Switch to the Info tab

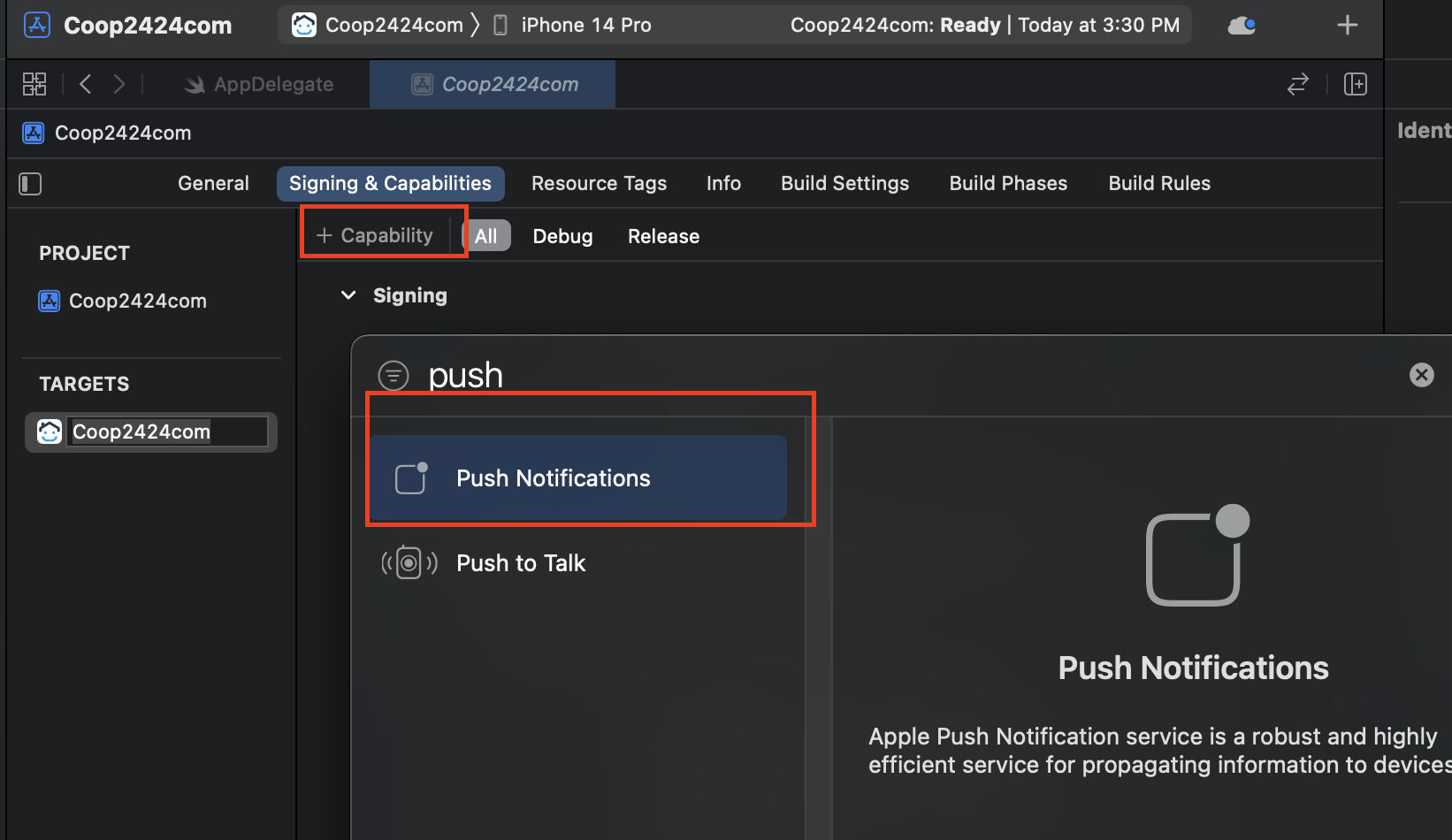click(723, 183)
